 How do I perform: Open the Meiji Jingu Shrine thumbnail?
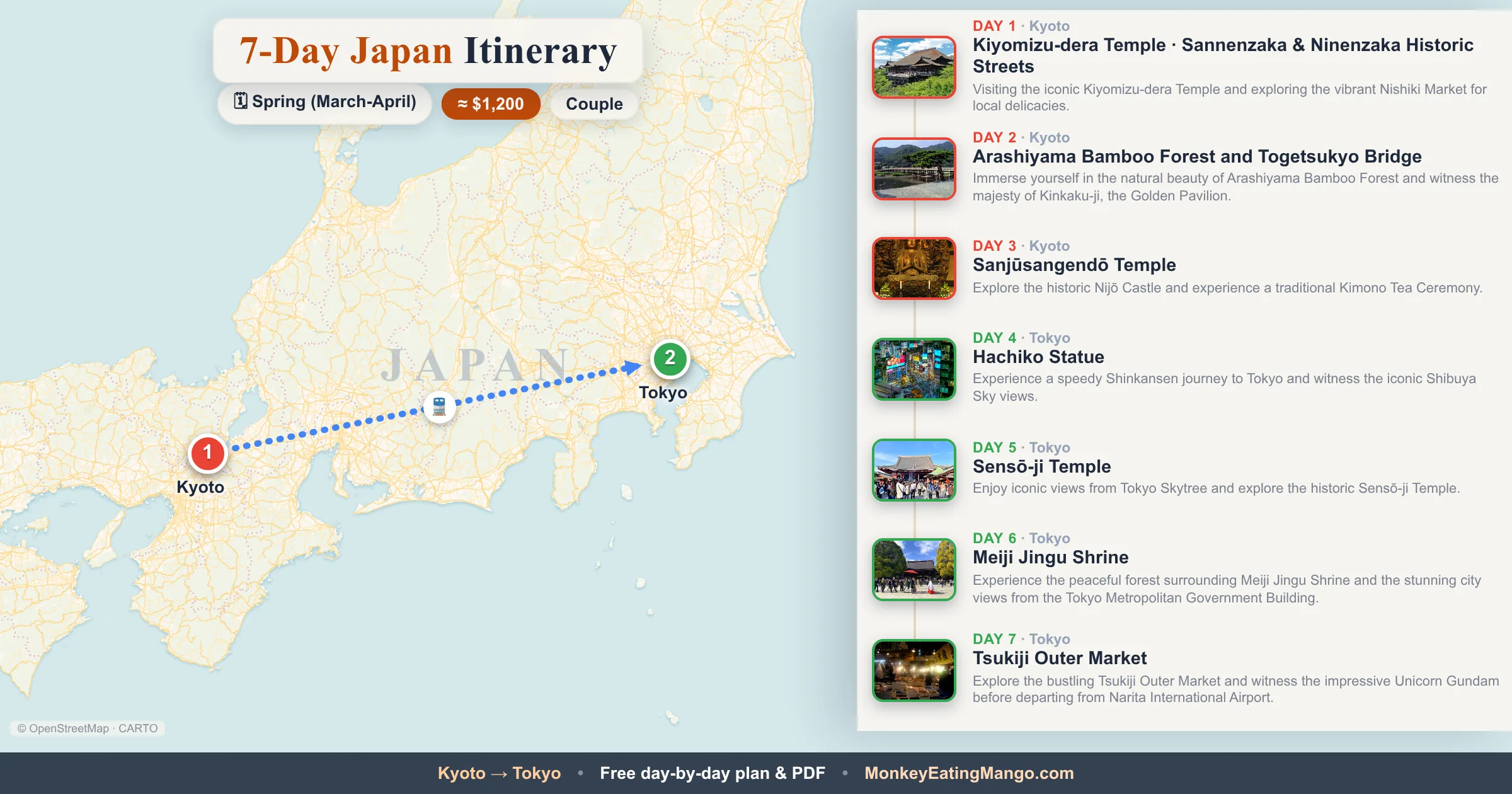point(914,570)
